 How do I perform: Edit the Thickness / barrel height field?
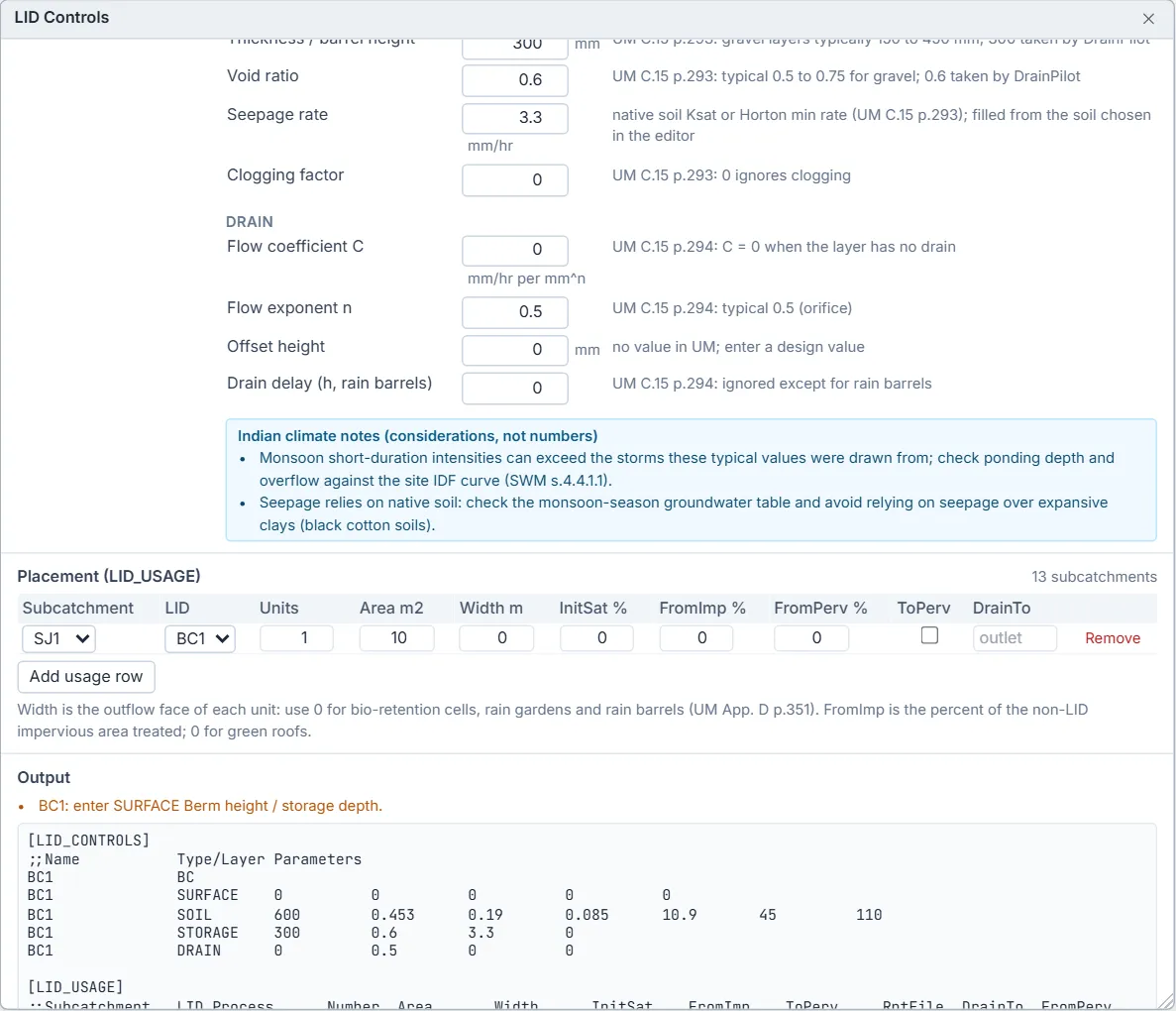[514, 47]
